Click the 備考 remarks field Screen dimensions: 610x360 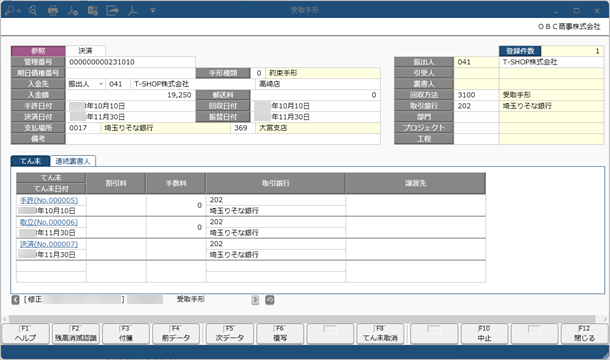click(x=223, y=139)
